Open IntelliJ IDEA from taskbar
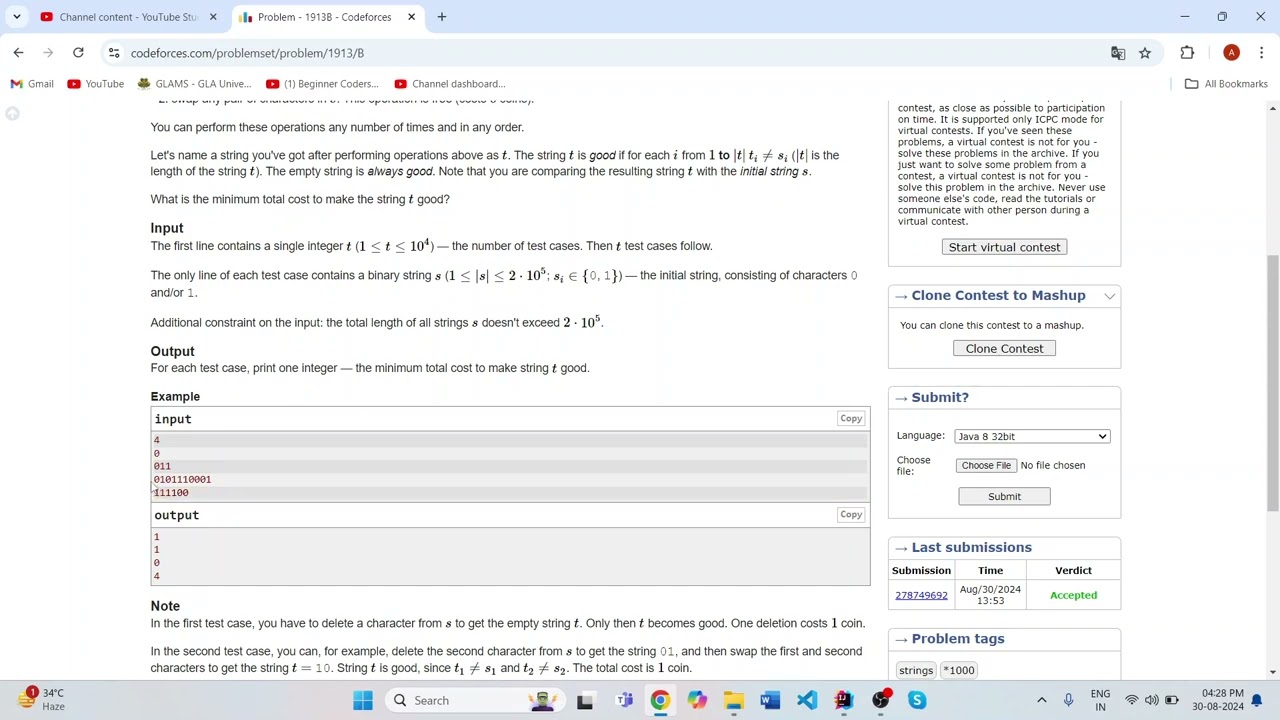Viewport: 1280px width, 720px height. pos(844,701)
